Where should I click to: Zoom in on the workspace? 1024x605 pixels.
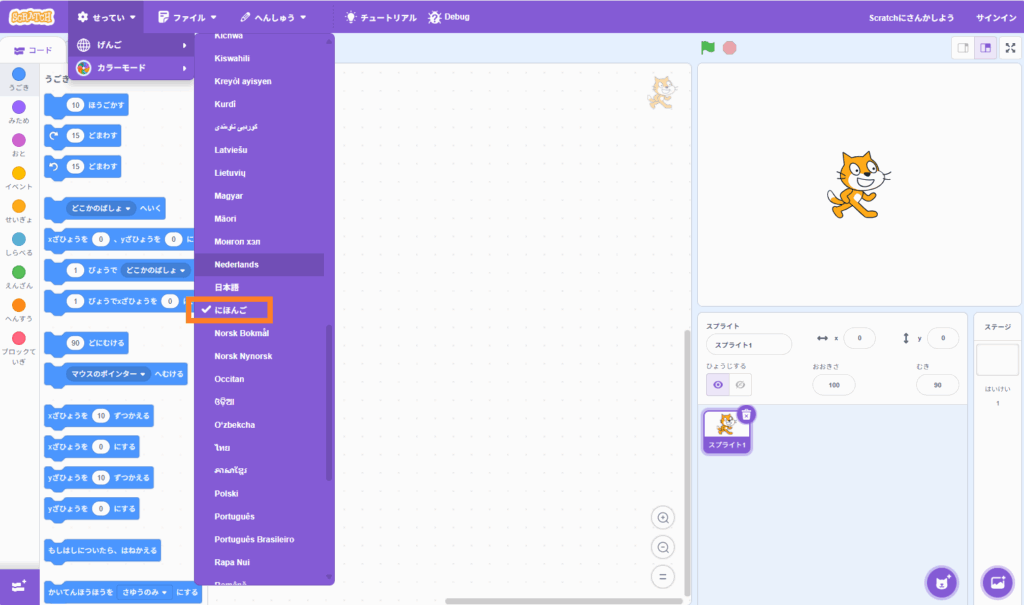[663, 518]
